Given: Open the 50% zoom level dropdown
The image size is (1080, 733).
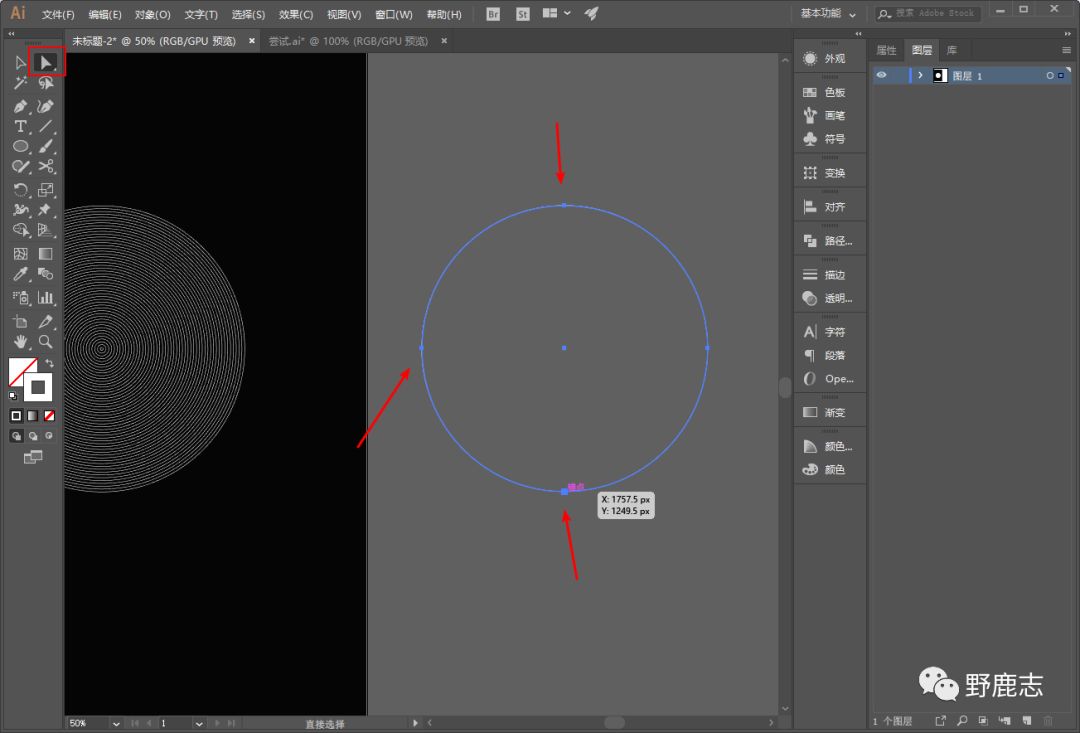Looking at the screenshot, I should point(116,723).
